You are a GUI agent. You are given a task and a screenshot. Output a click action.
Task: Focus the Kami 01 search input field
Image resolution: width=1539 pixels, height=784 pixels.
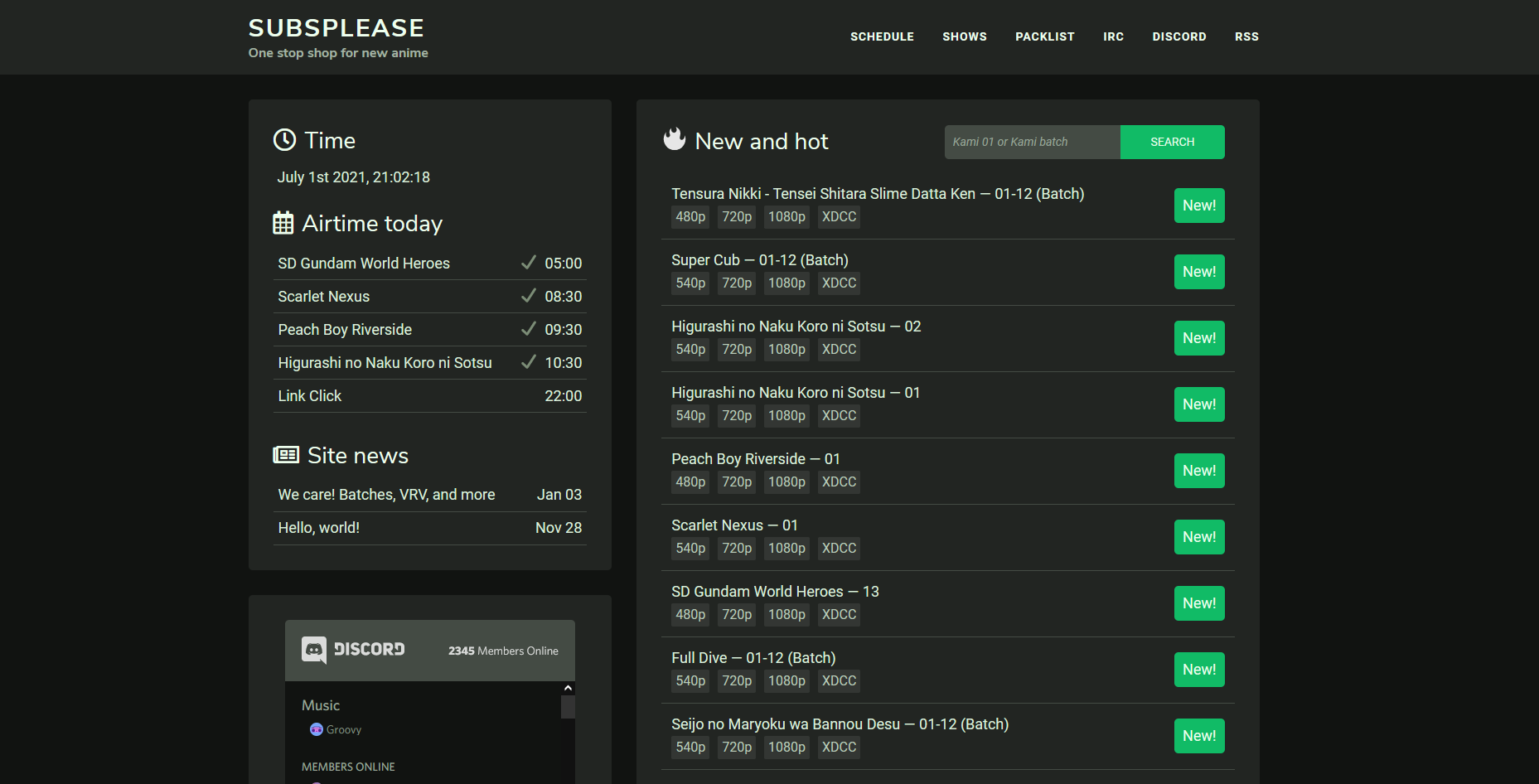(x=1033, y=142)
